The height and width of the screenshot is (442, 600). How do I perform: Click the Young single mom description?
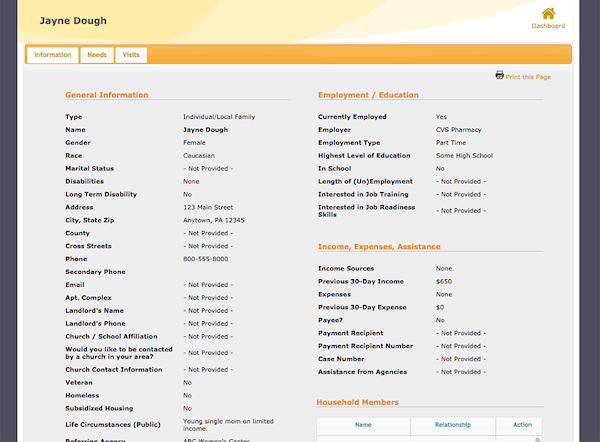pos(228,425)
